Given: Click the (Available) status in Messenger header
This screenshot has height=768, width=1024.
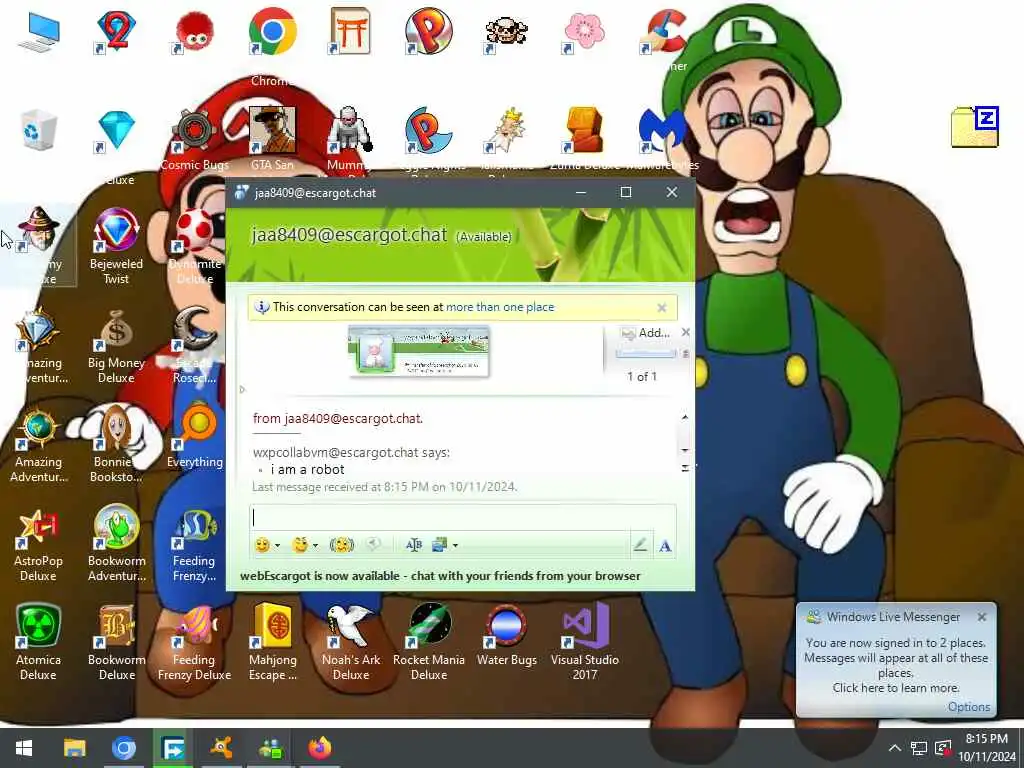Looking at the screenshot, I should tap(483, 237).
